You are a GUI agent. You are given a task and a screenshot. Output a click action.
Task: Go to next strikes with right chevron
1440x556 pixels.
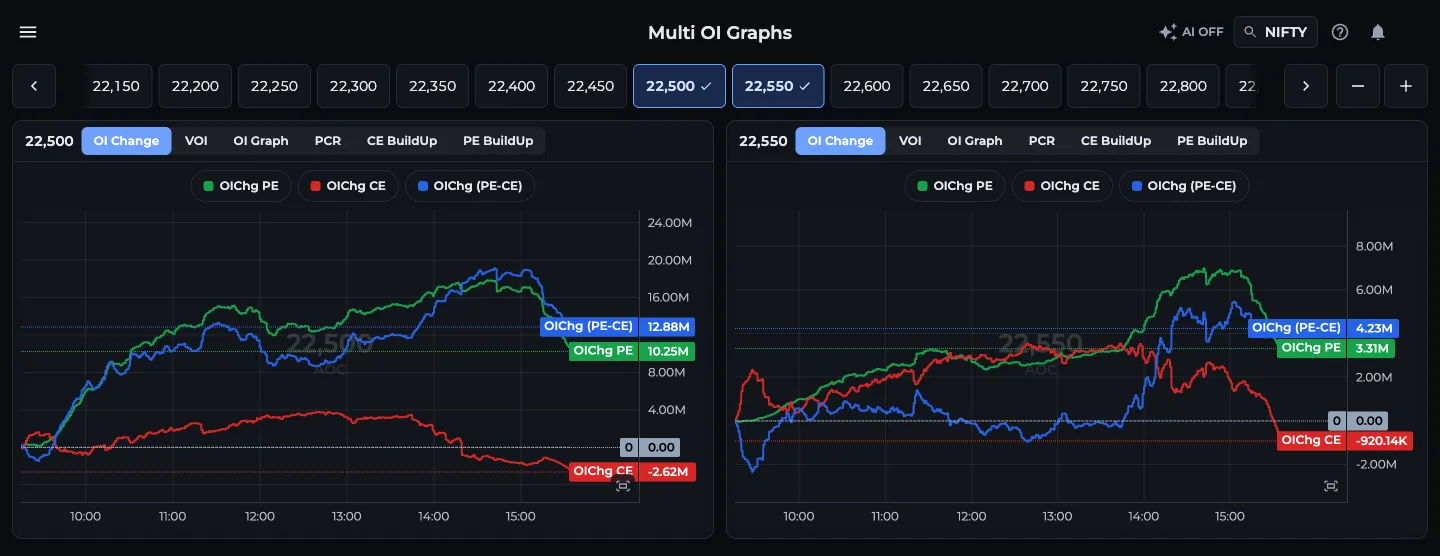[x=1305, y=86]
